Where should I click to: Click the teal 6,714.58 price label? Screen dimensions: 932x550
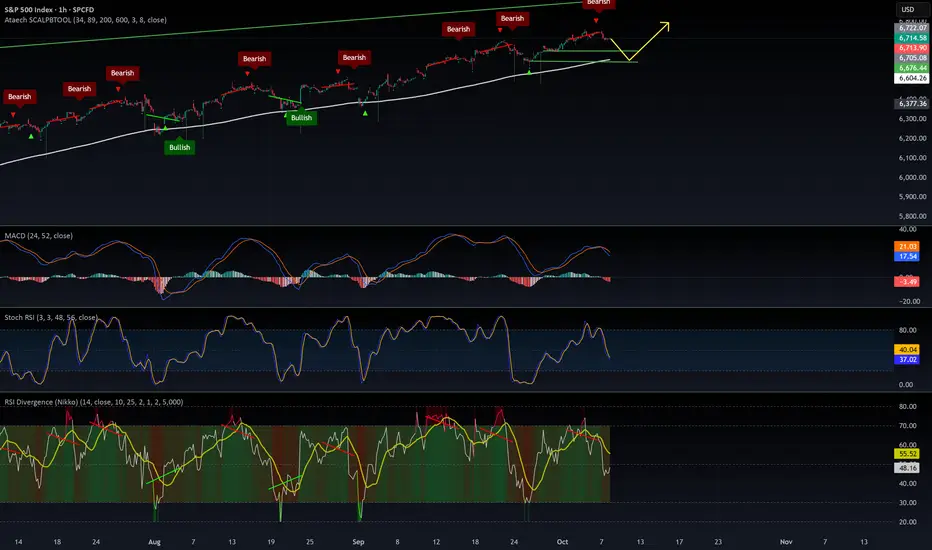[x=912, y=38]
